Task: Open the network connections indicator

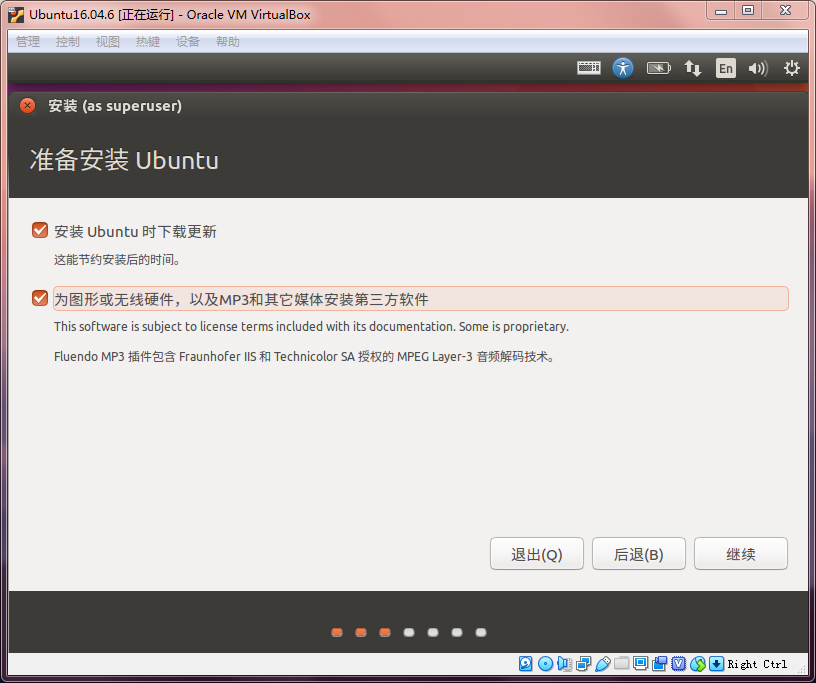Action: tap(692, 68)
